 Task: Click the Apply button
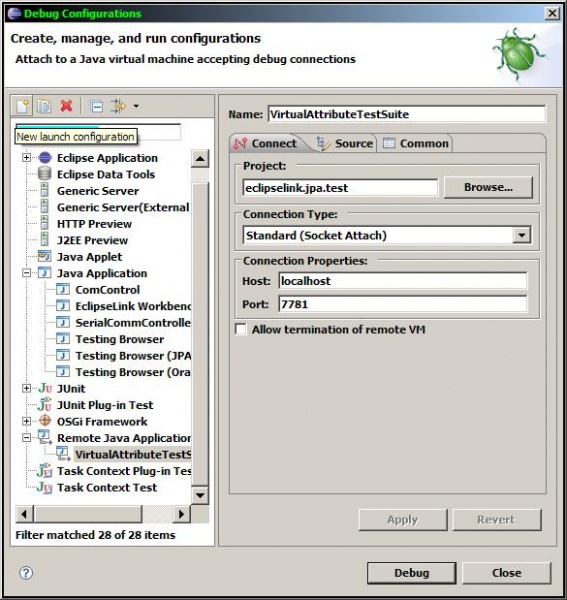click(x=403, y=520)
